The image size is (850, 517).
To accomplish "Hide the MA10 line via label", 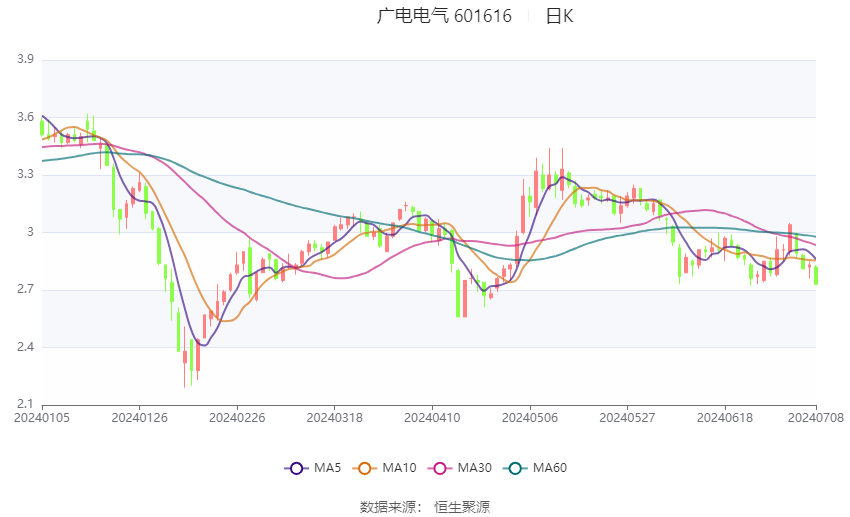I will [x=400, y=468].
